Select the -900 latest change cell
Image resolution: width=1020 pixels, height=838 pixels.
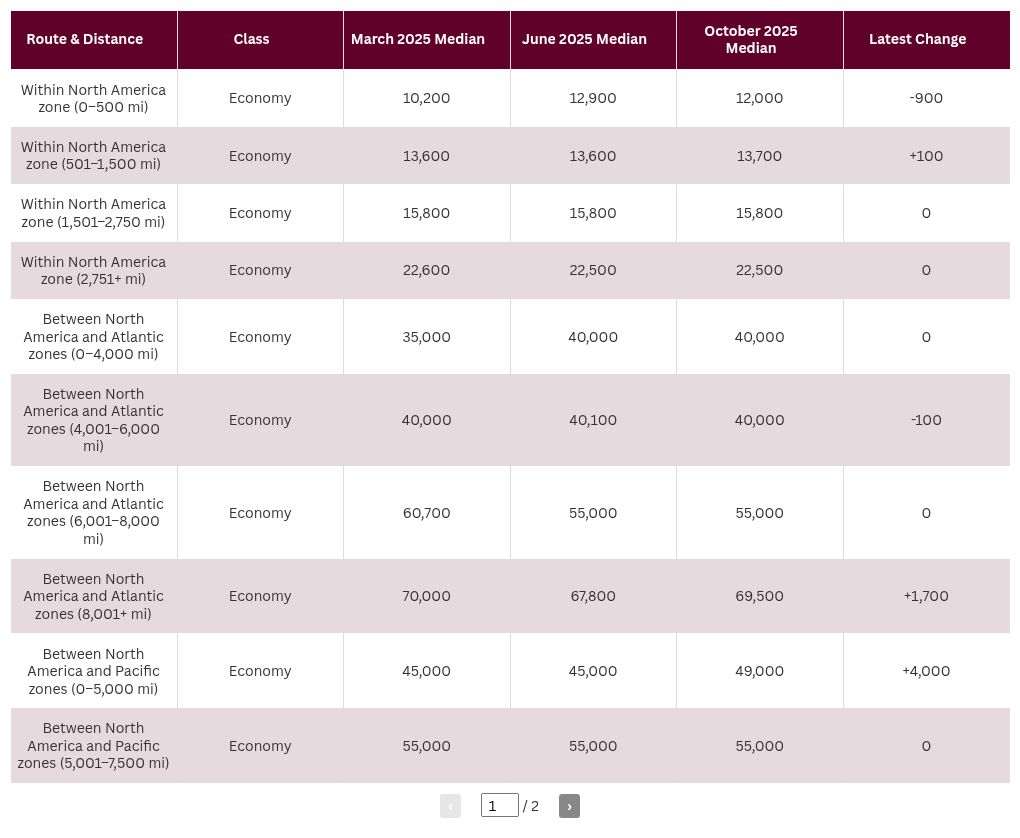pyautogui.click(x=926, y=98)
